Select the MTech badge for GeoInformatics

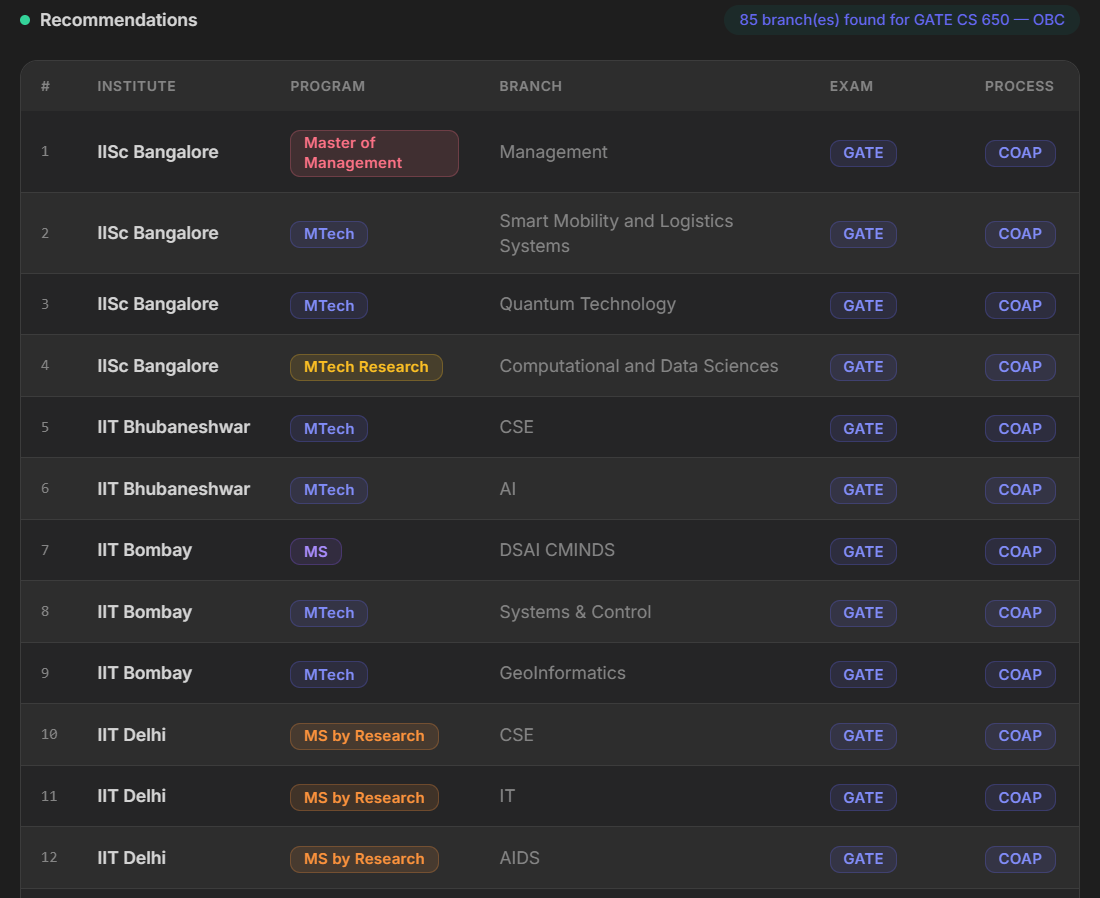pyautogui.click(x=328, y=674)
